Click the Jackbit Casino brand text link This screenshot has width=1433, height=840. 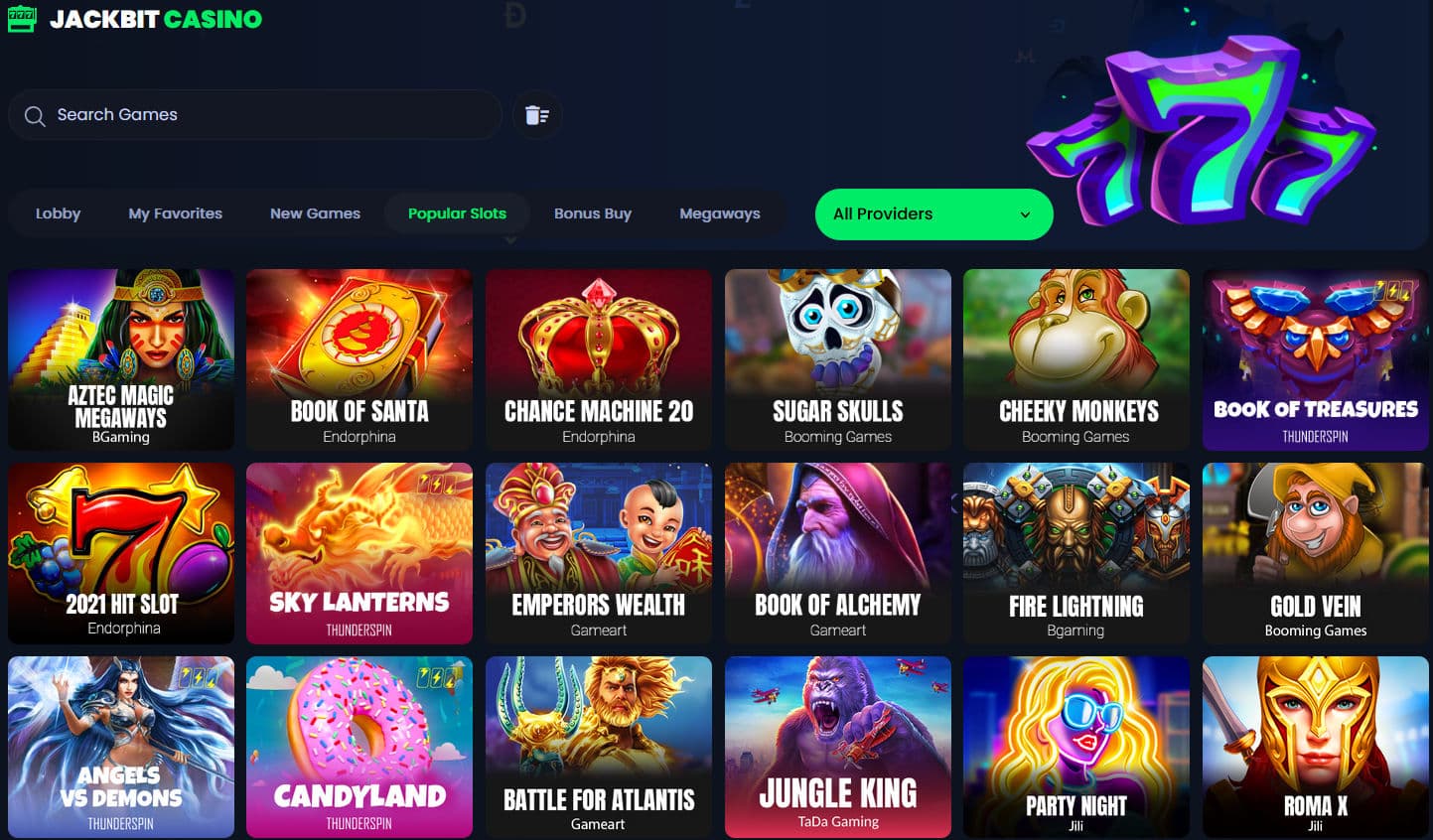(156, 19)
